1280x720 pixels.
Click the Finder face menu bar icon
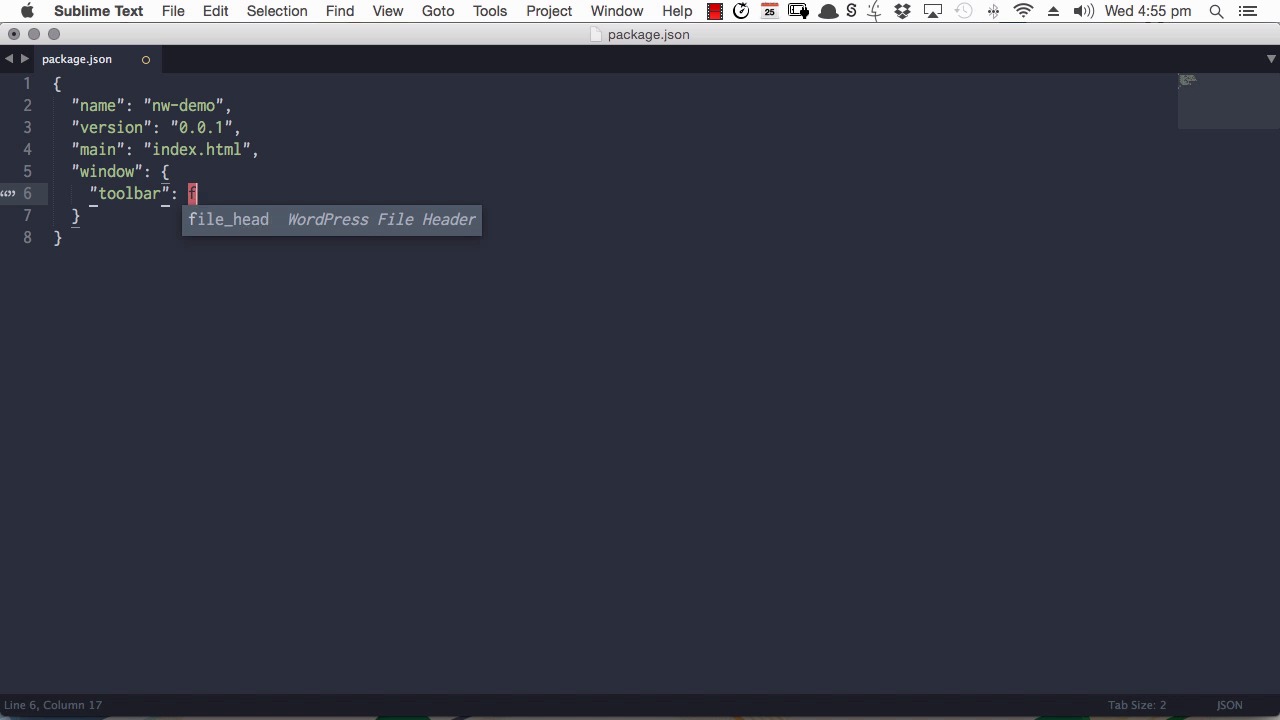point(875,11)
